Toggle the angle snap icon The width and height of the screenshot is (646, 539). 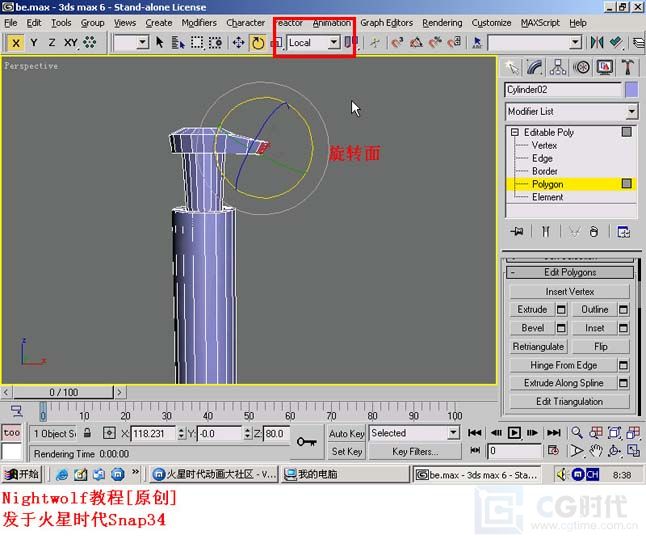coord(416,42)
